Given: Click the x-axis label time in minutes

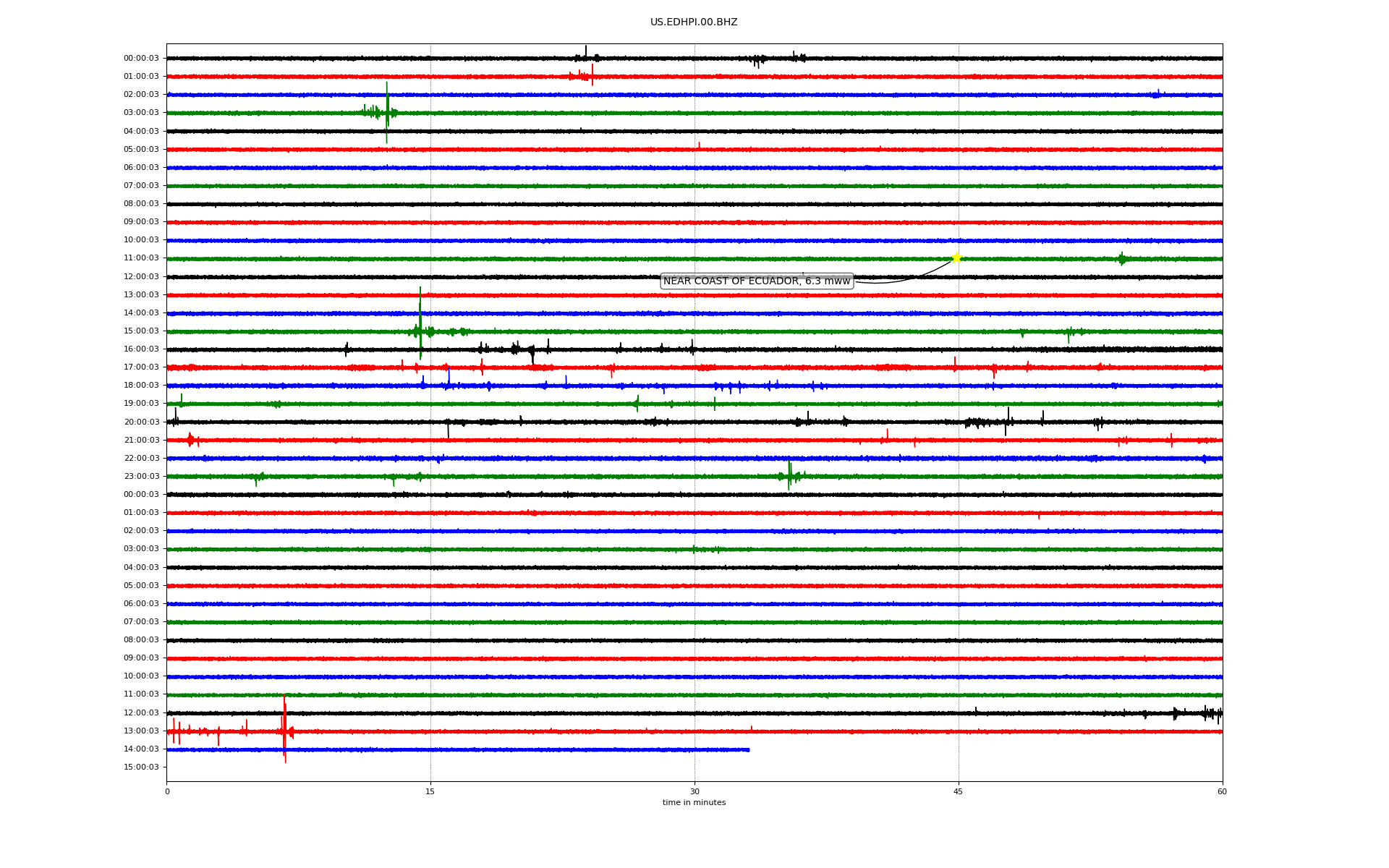Looking at the screenshot, I should click(694, 803).
